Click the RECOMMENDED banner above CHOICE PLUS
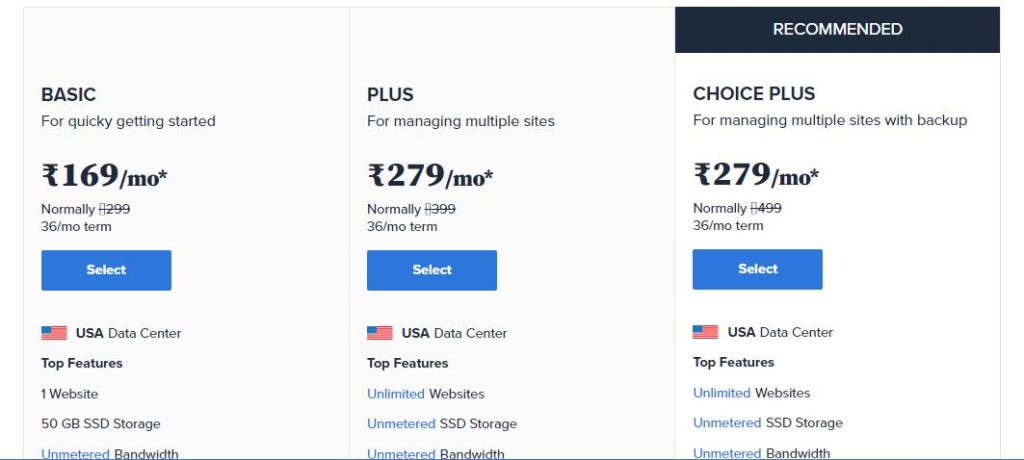This screenshot has width=1024, height=460. click(x=837, y=29)
